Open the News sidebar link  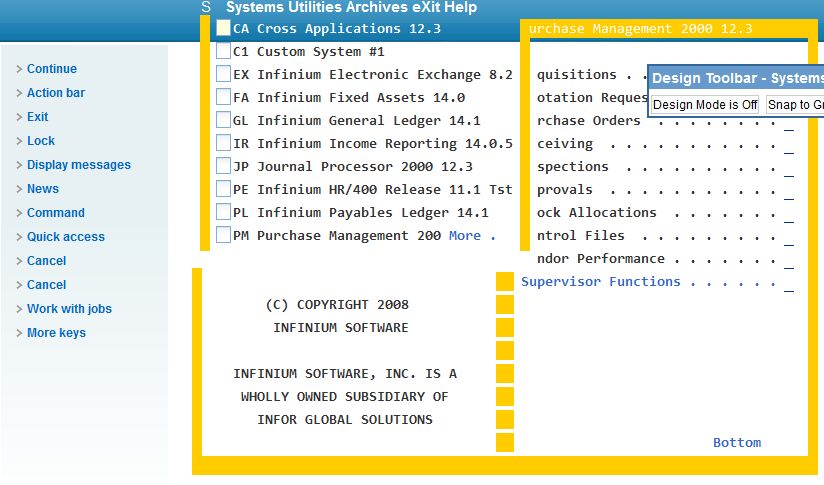coord(43,189)
